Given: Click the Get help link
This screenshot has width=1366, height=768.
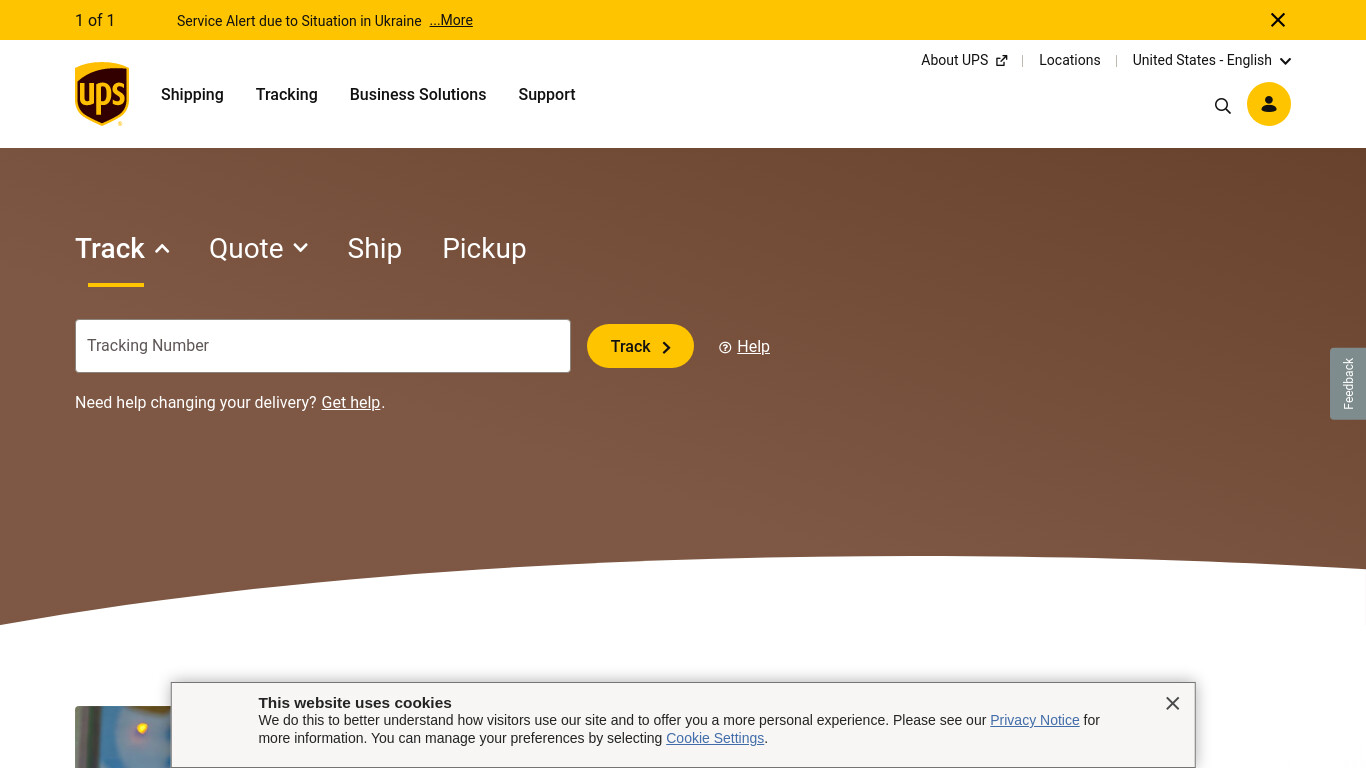Looking at the screenshot, I should coord(351,402).
